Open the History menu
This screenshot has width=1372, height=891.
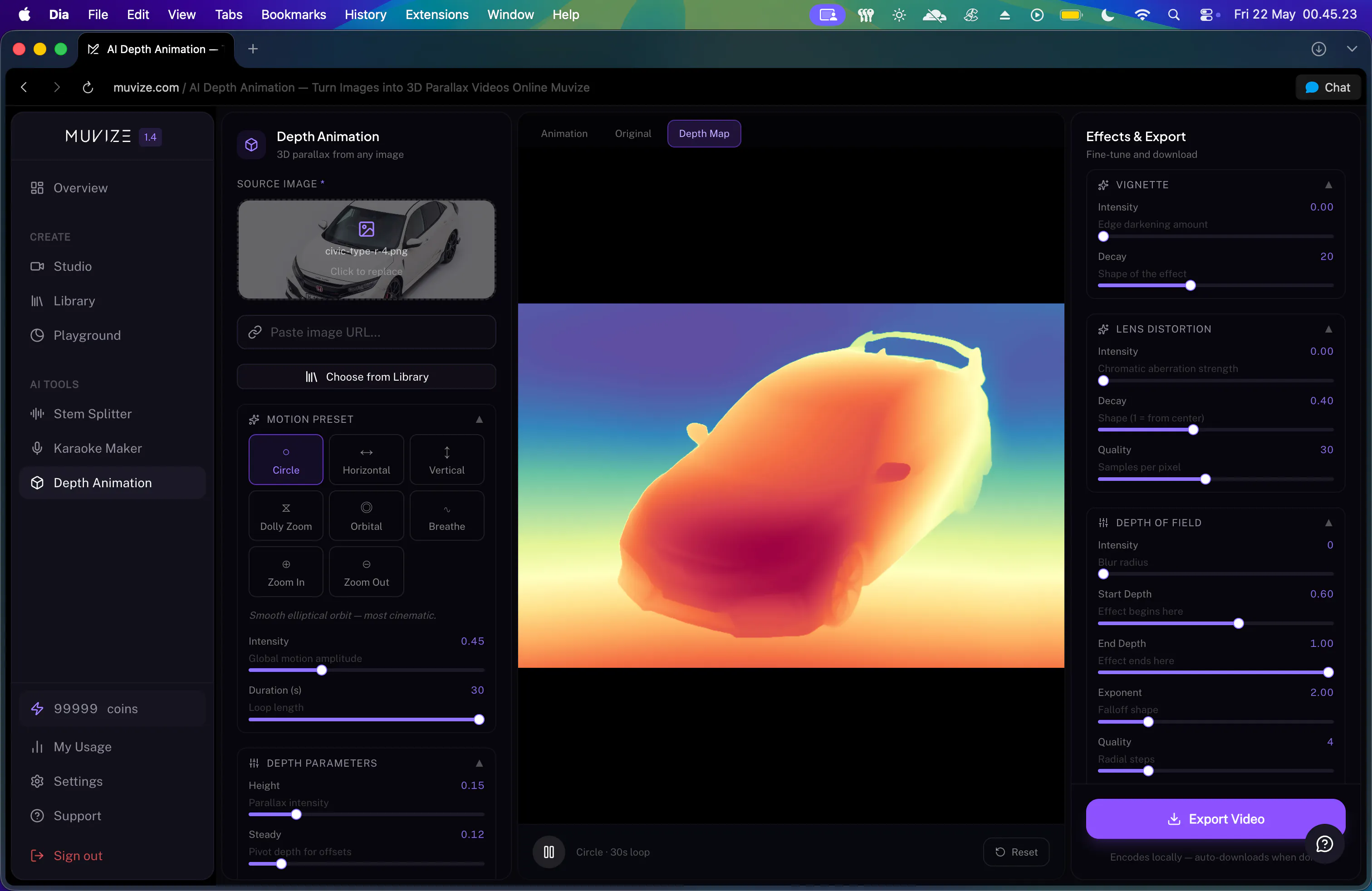[x=366, y=15]
